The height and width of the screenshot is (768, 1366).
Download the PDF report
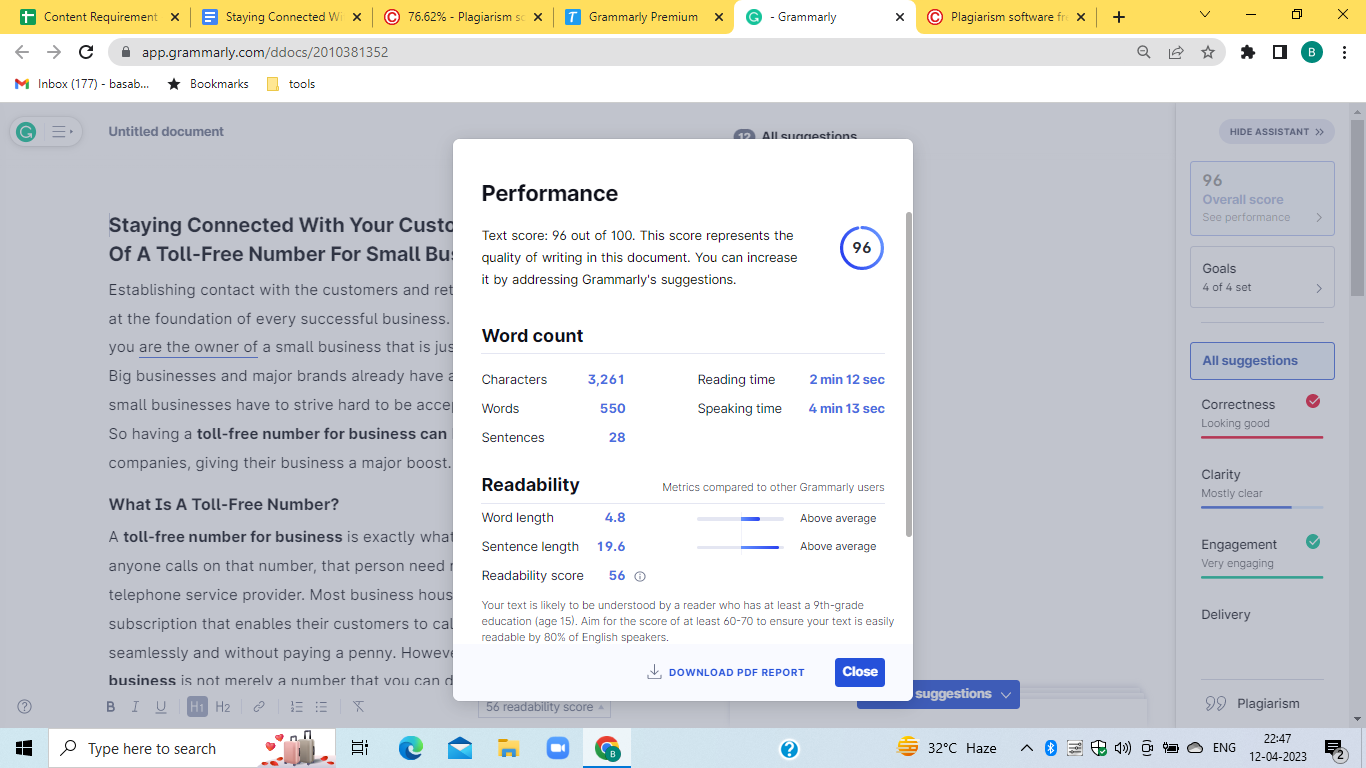coord(726,672)
